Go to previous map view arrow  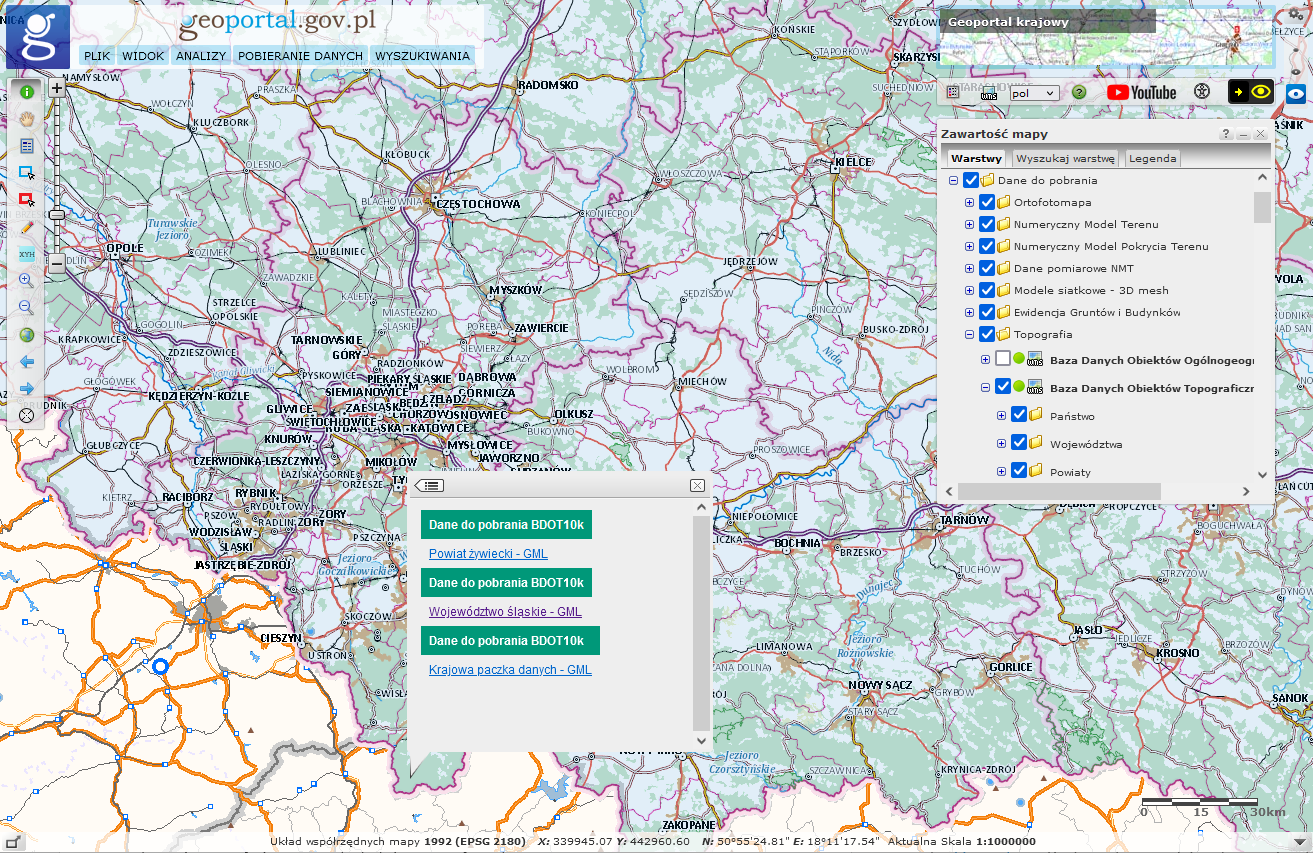point(27,361)
